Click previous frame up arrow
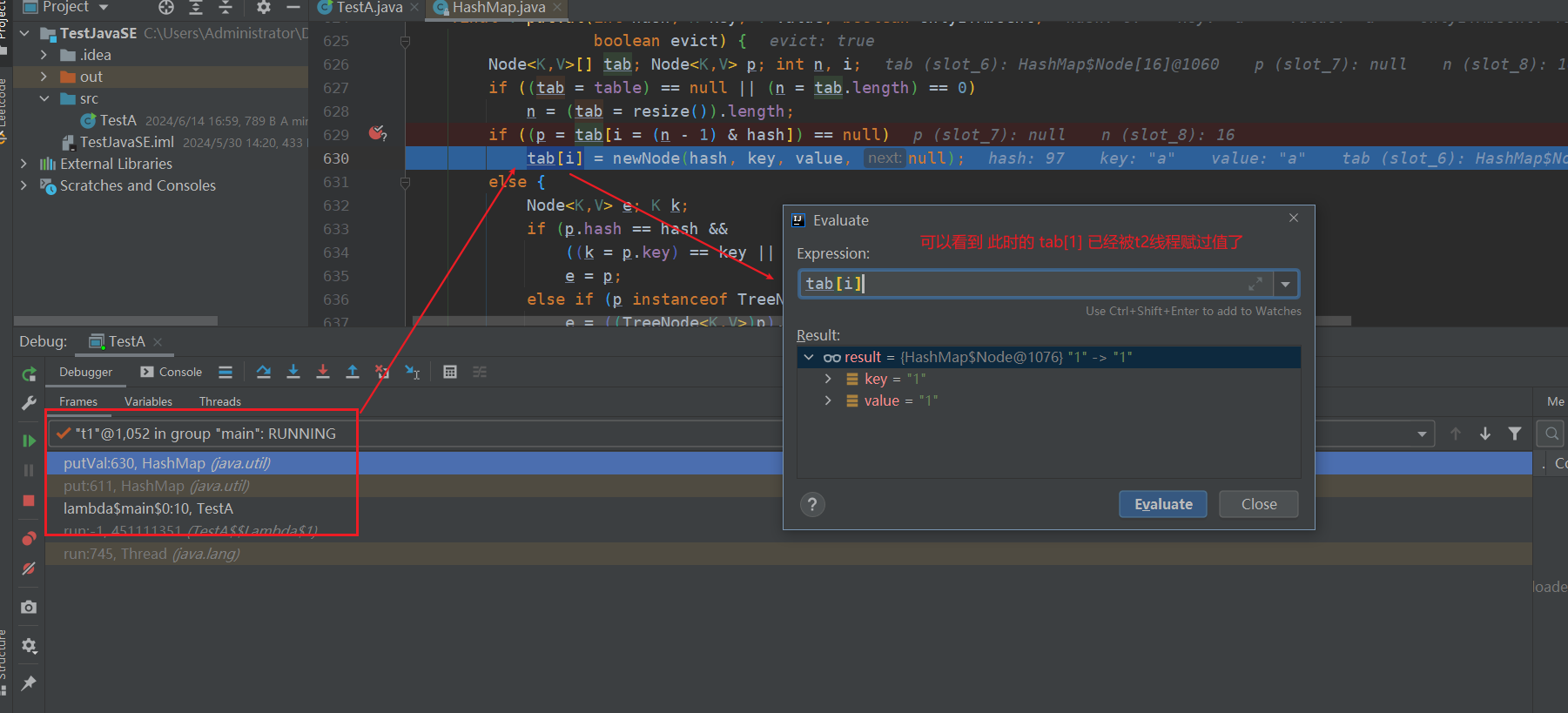 (x=1456, y=434)
